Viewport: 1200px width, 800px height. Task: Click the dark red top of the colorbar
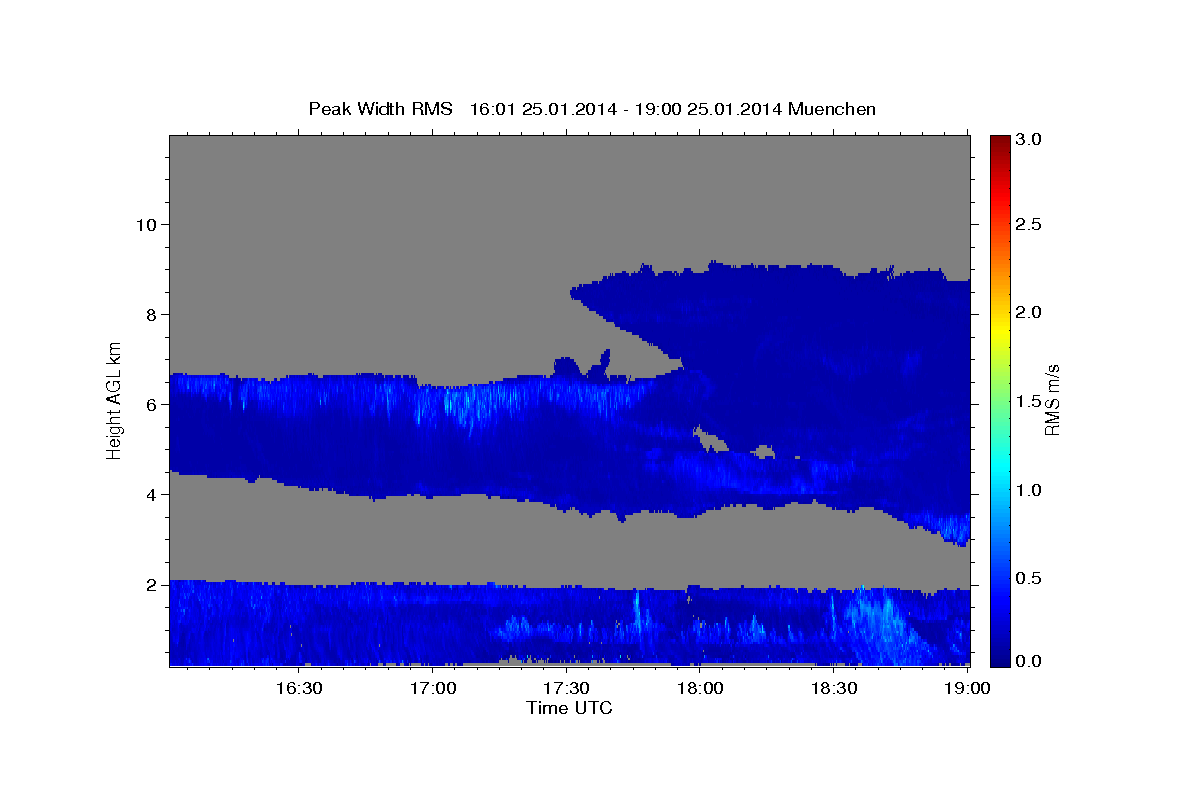coord(1000,142)
